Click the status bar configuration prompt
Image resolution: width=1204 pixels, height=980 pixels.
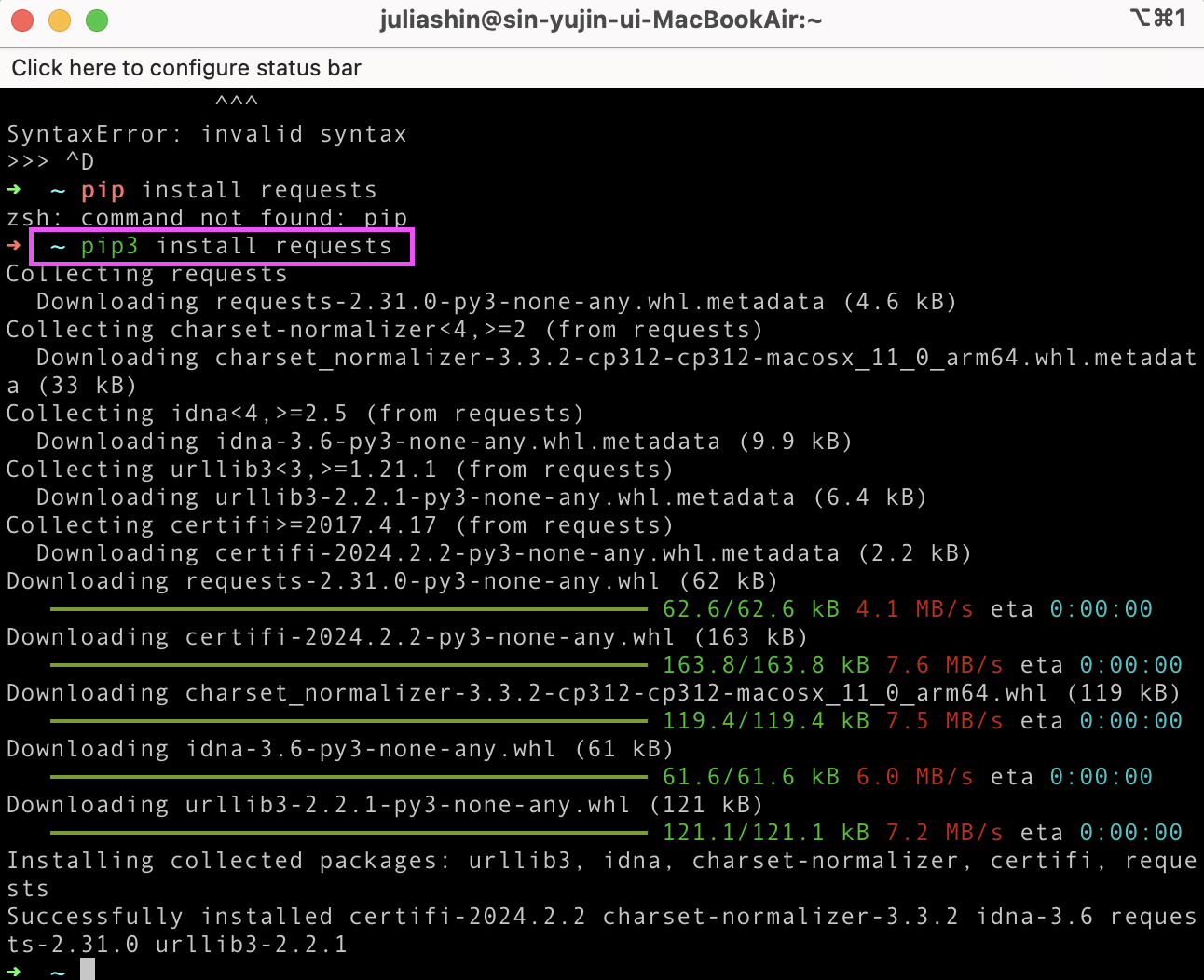[x=186, y=68]
